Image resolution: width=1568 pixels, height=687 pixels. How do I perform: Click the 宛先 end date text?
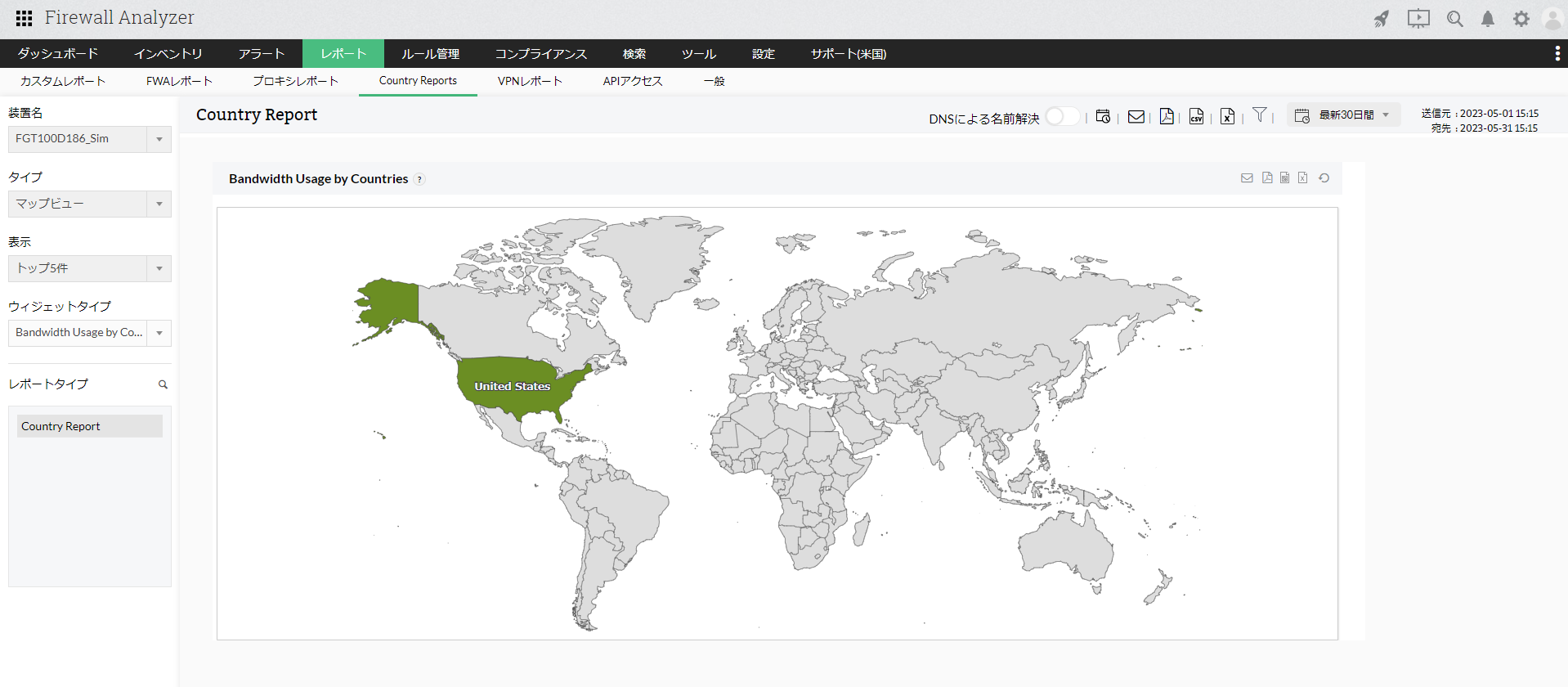1485,128
